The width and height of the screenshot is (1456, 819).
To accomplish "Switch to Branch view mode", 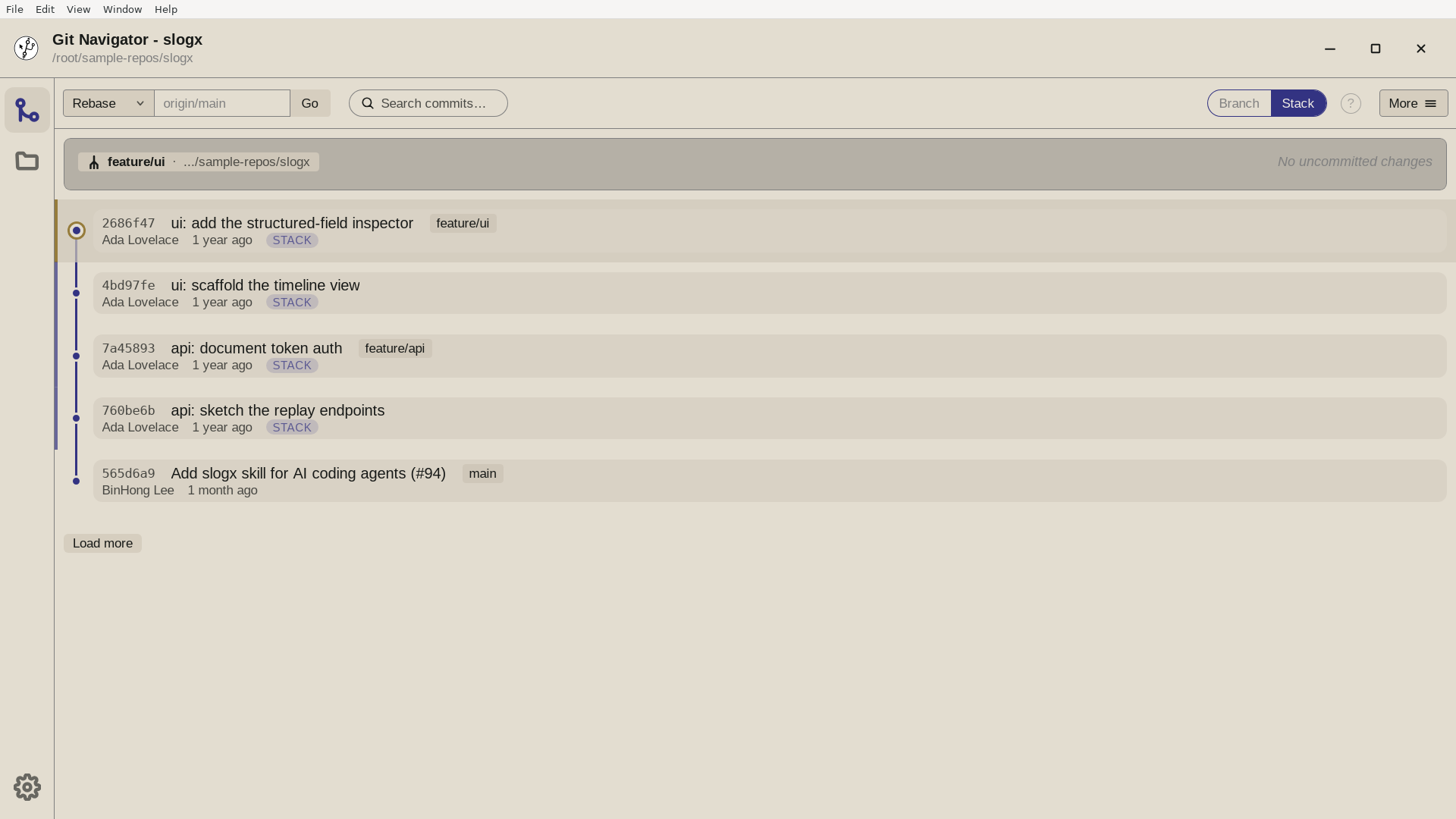I will pos(1239,103).
